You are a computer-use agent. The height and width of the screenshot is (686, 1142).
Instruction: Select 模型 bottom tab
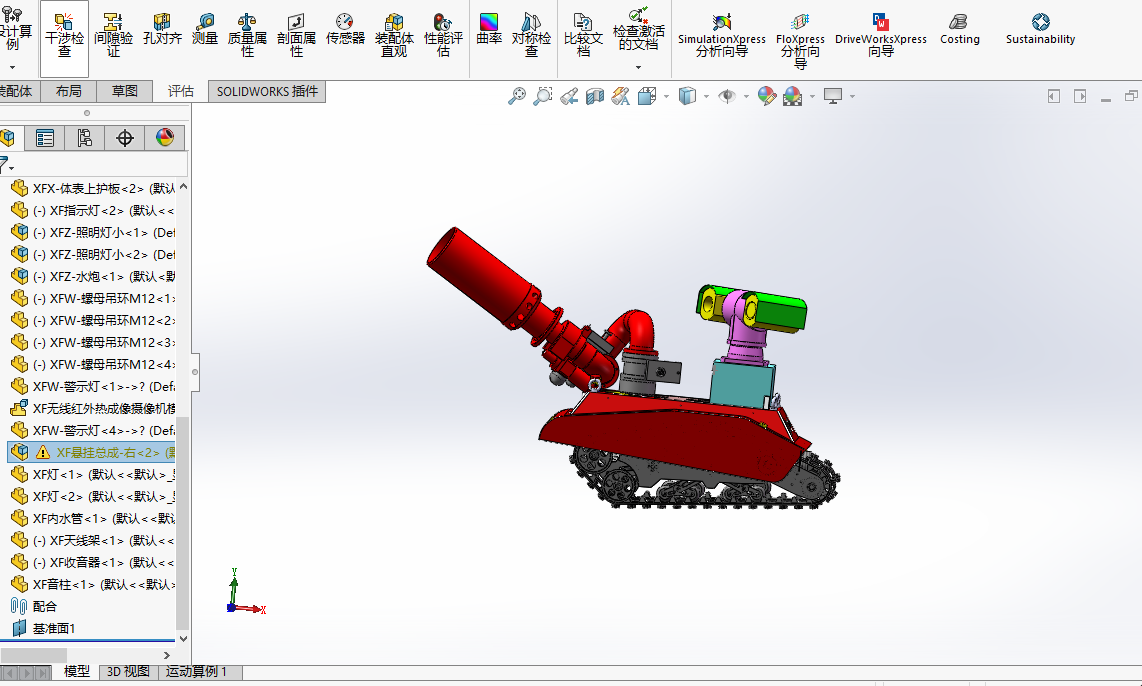pyautogui.click(x=76, y=671)
